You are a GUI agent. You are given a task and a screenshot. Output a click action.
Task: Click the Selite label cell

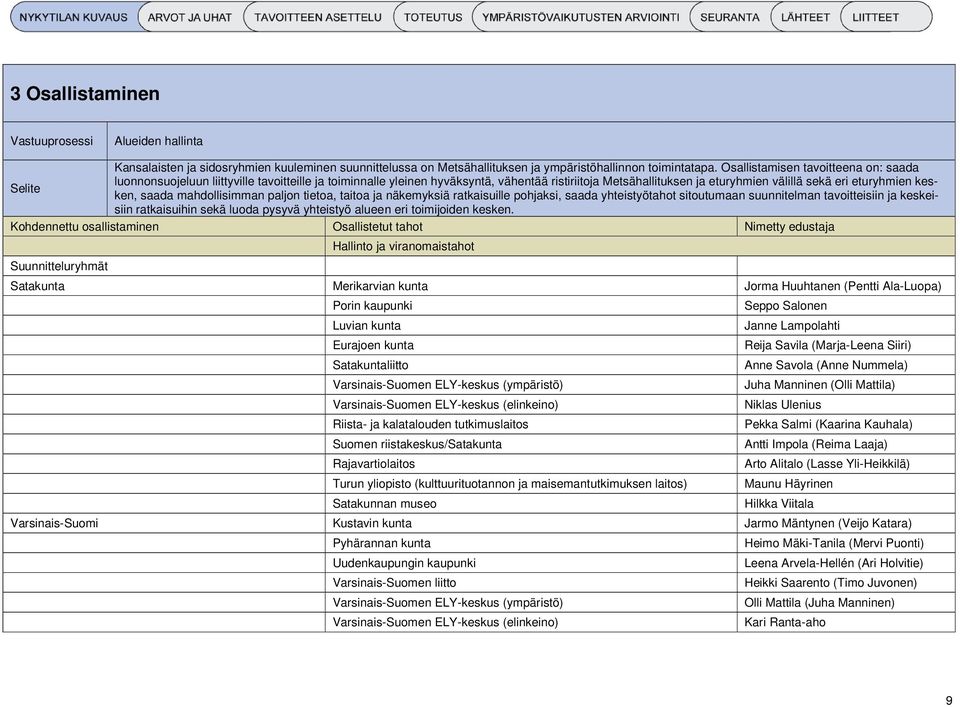pos(55,189)
